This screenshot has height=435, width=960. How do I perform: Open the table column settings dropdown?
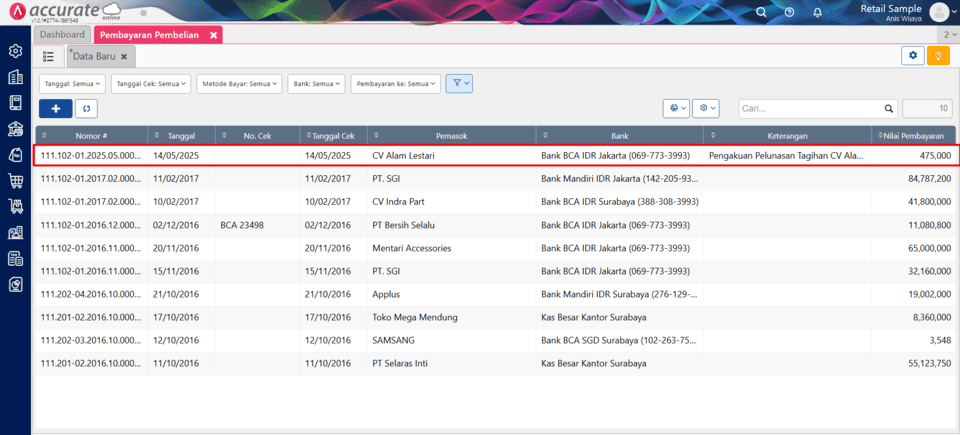[706, 108]
